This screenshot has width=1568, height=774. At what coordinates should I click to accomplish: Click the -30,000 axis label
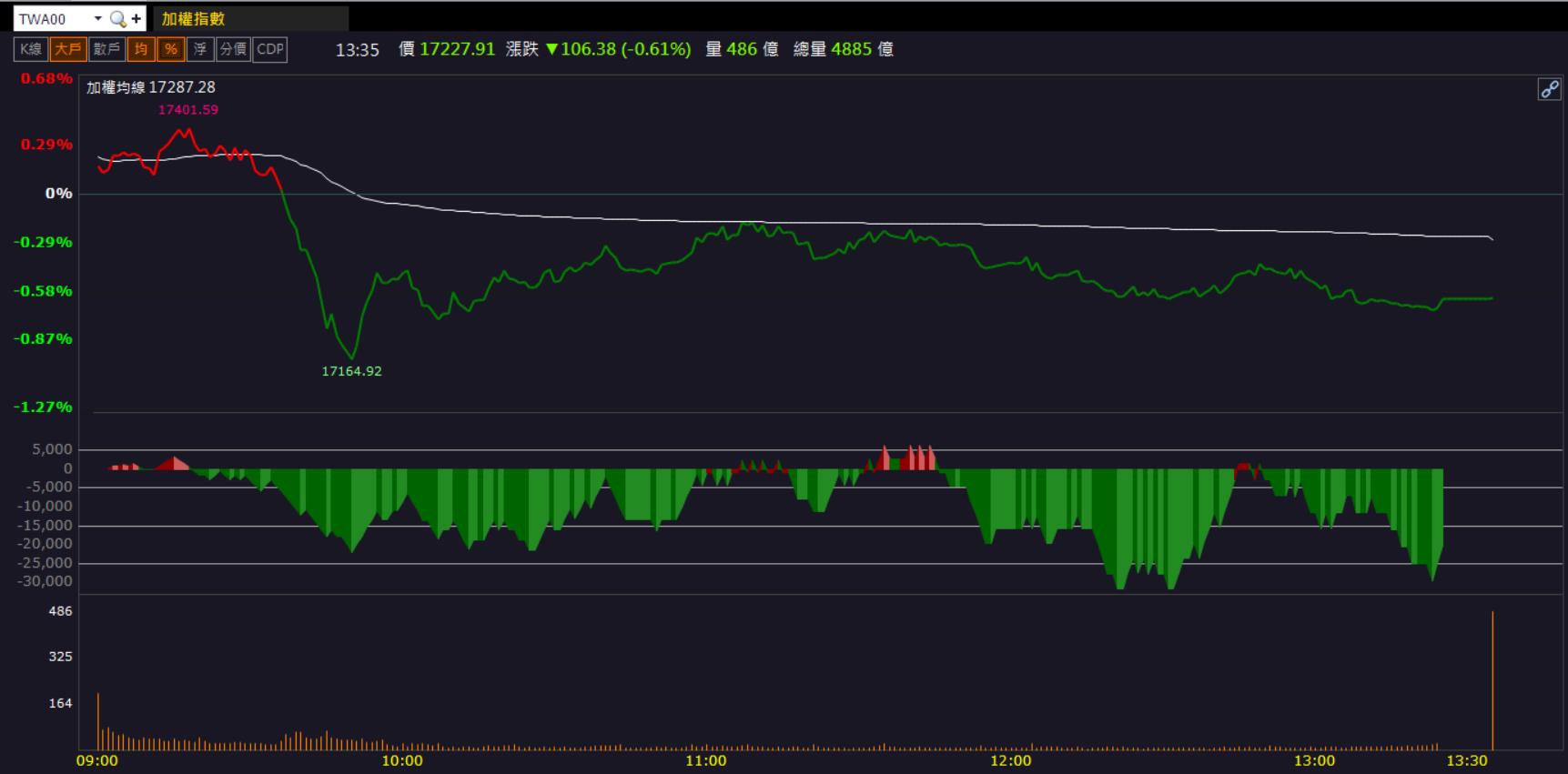pos(45,581)
